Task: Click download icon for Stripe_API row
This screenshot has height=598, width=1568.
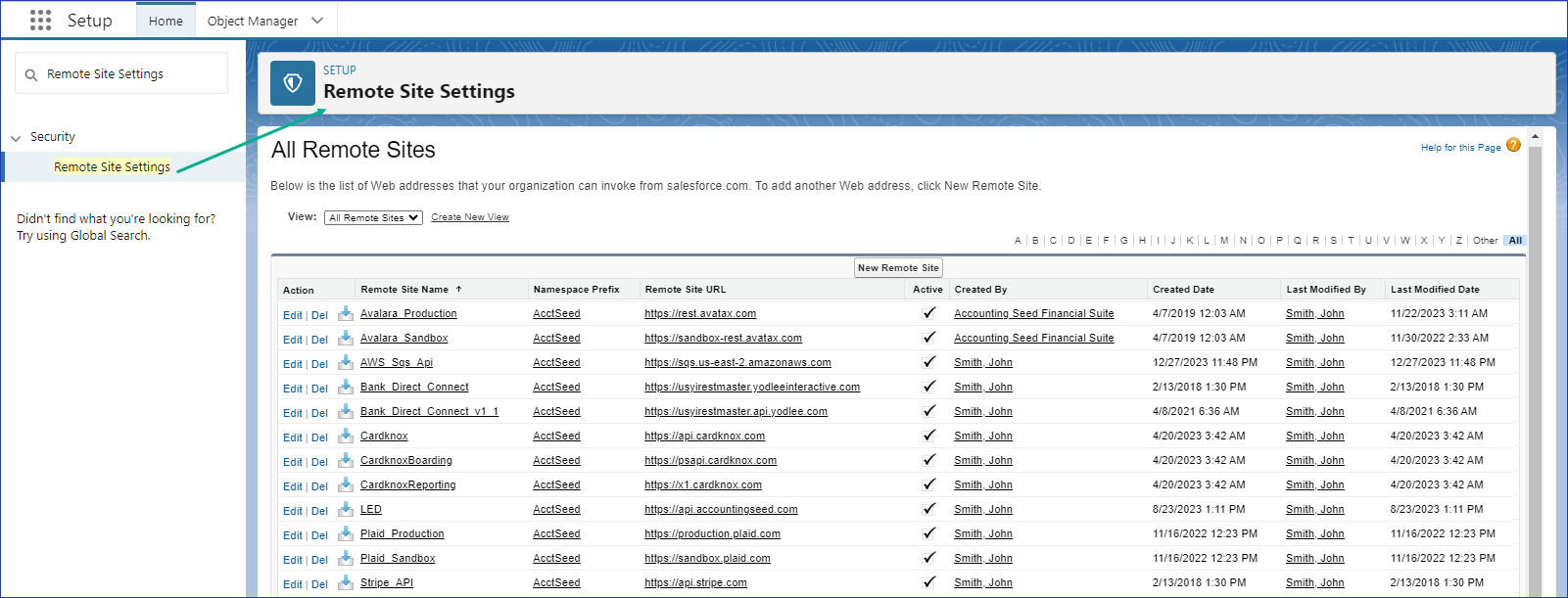Action: click(x=346, y=583)
